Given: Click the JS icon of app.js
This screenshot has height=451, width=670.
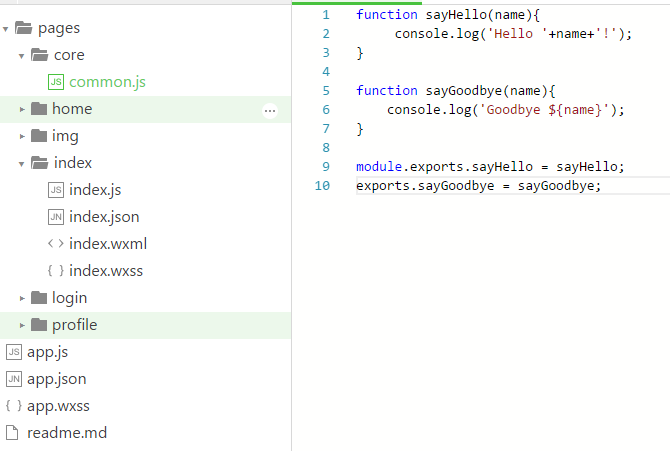Looking at the screenshot, I should click(14, 352).
